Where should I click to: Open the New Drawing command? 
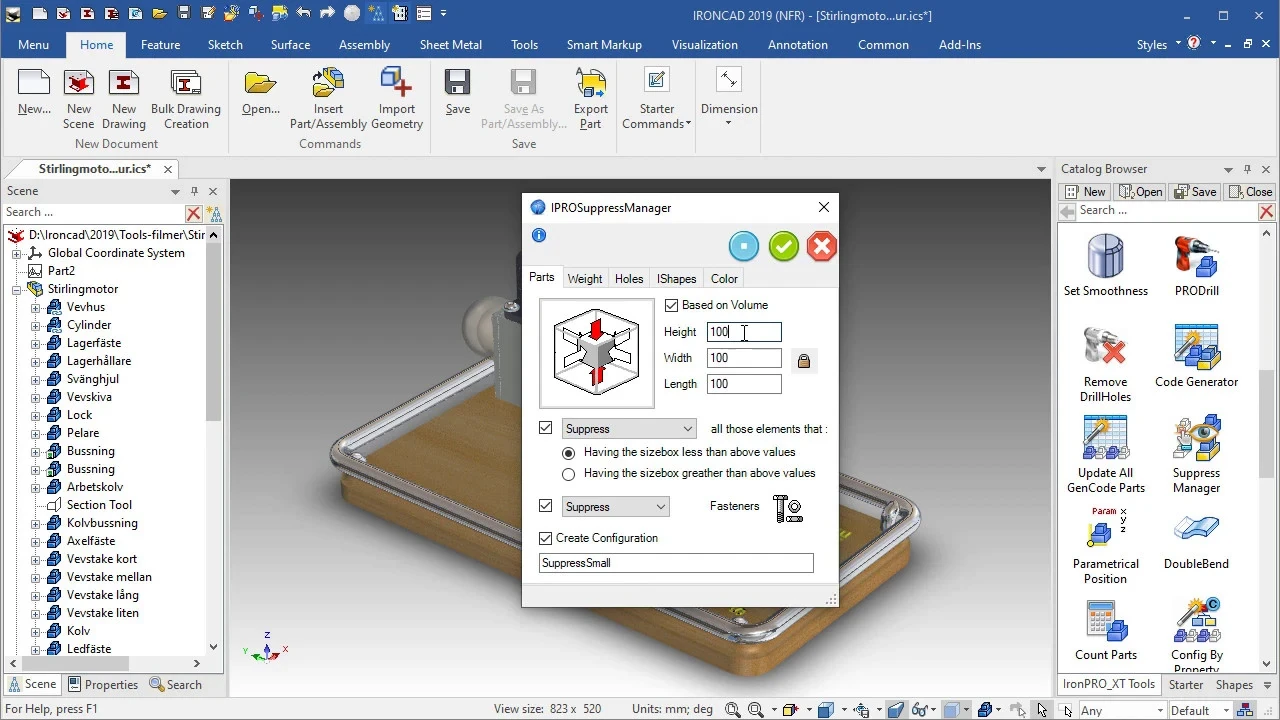(x=124, y=99)
